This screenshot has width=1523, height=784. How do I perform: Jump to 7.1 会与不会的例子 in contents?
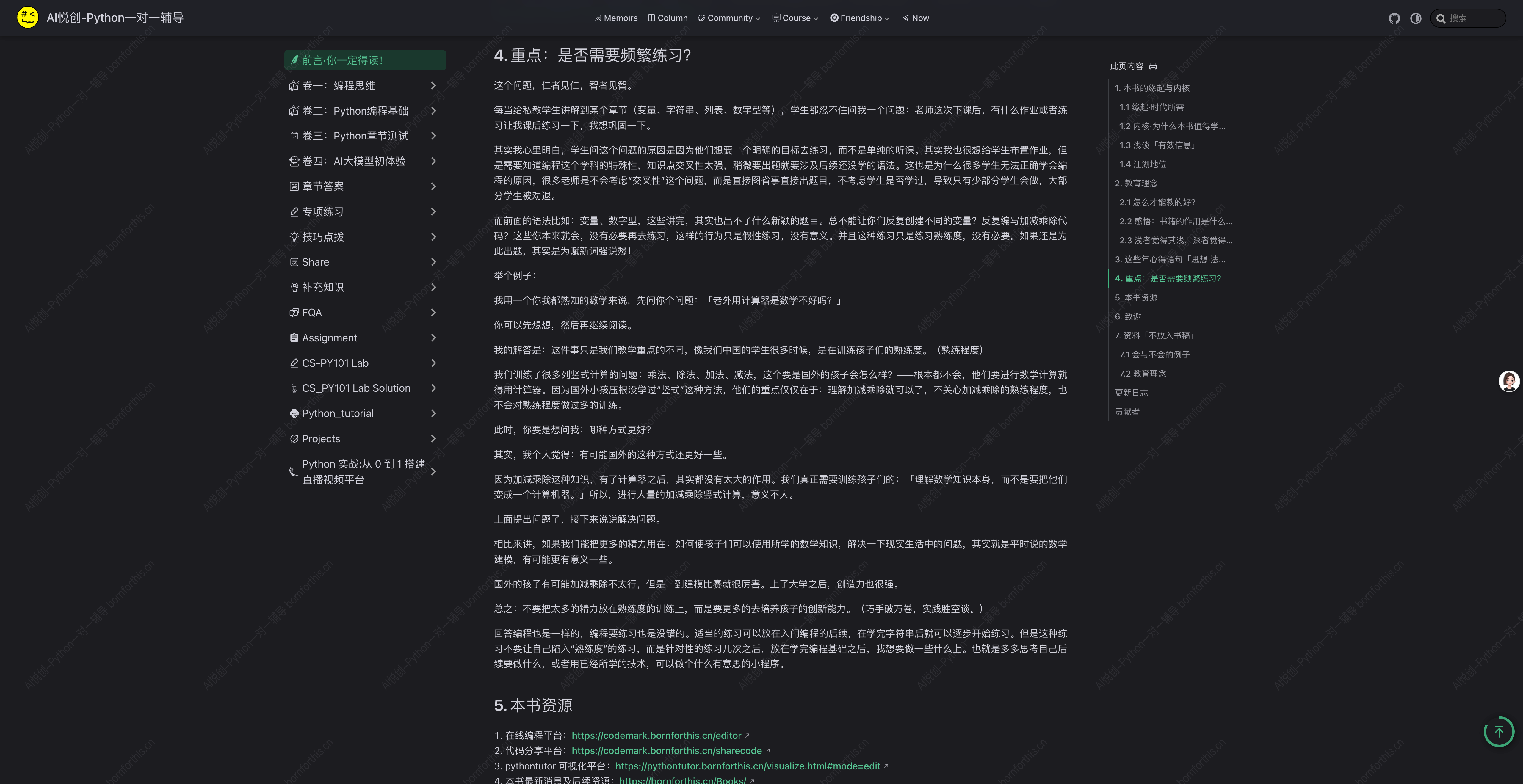(1154, 355)
